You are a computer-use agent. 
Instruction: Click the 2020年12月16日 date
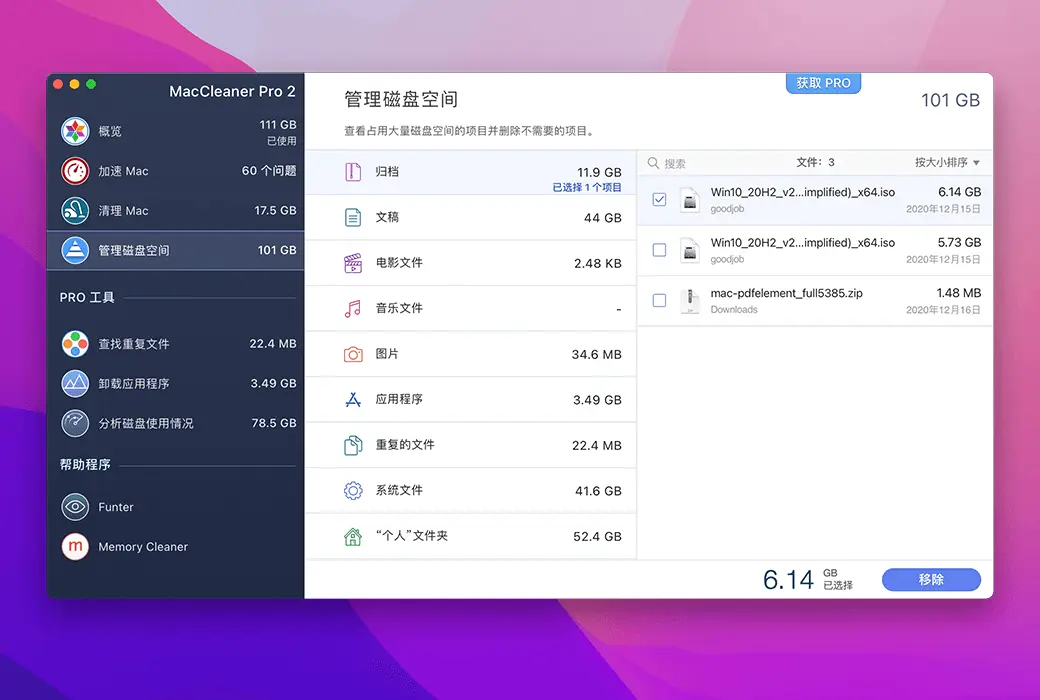coord(943,310)
